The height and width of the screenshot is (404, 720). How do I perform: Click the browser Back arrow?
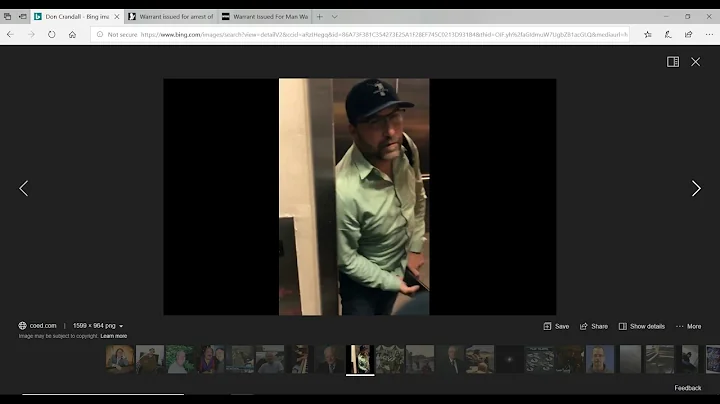(10, 34)
